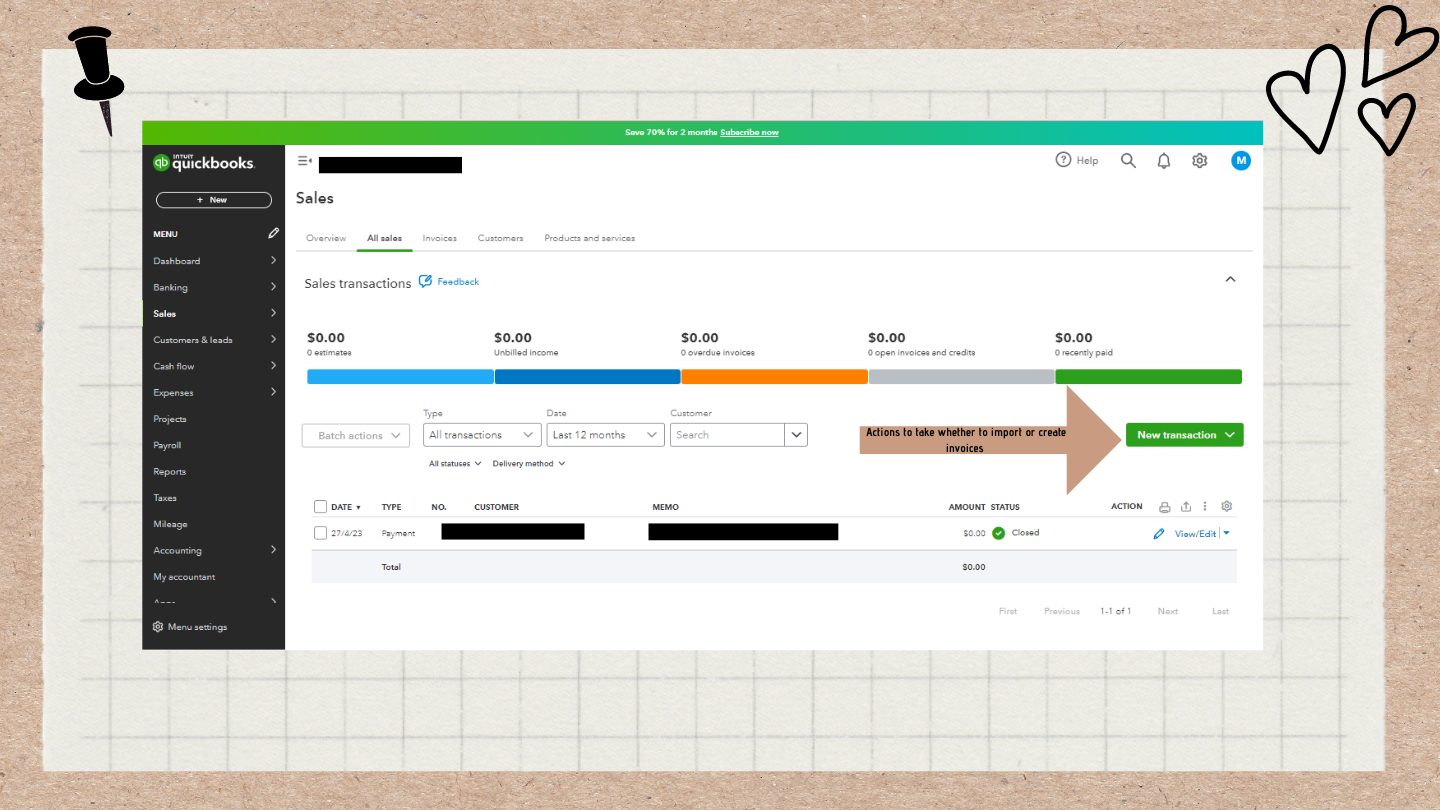Click the light blue estimates bar

click(x=400, y=377)
